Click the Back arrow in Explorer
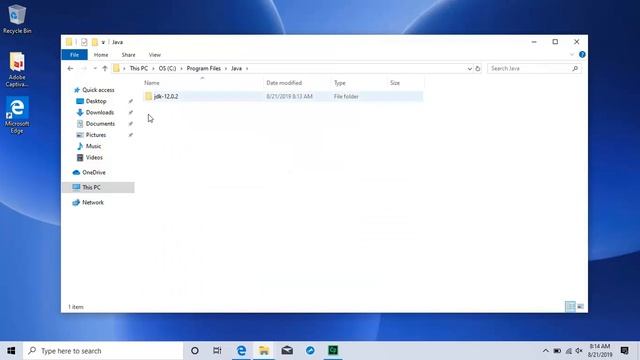 coord(70,69)
